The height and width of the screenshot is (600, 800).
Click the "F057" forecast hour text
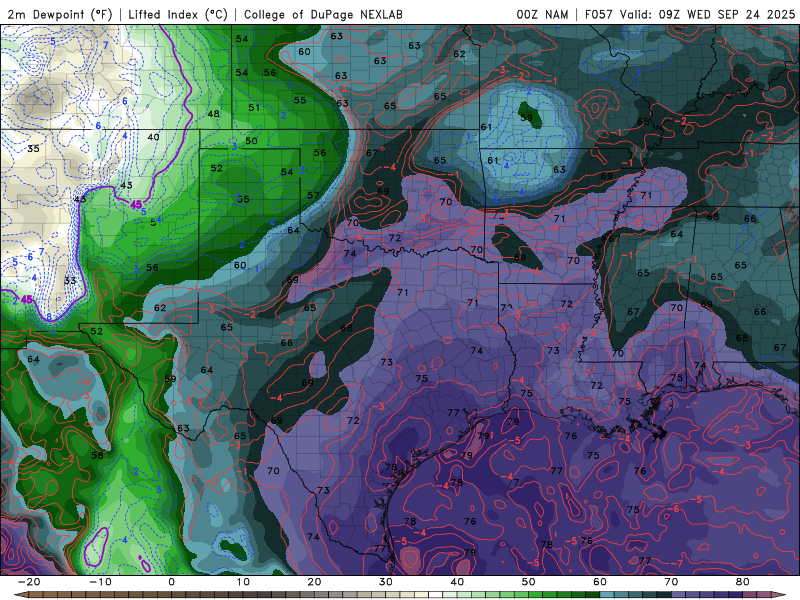[x=599, y=15]
